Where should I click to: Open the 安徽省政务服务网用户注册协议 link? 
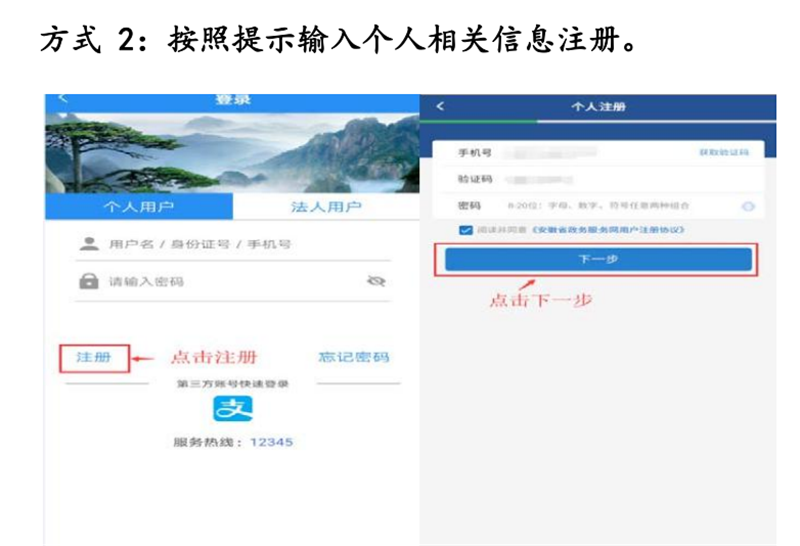(x=608, y=230)
